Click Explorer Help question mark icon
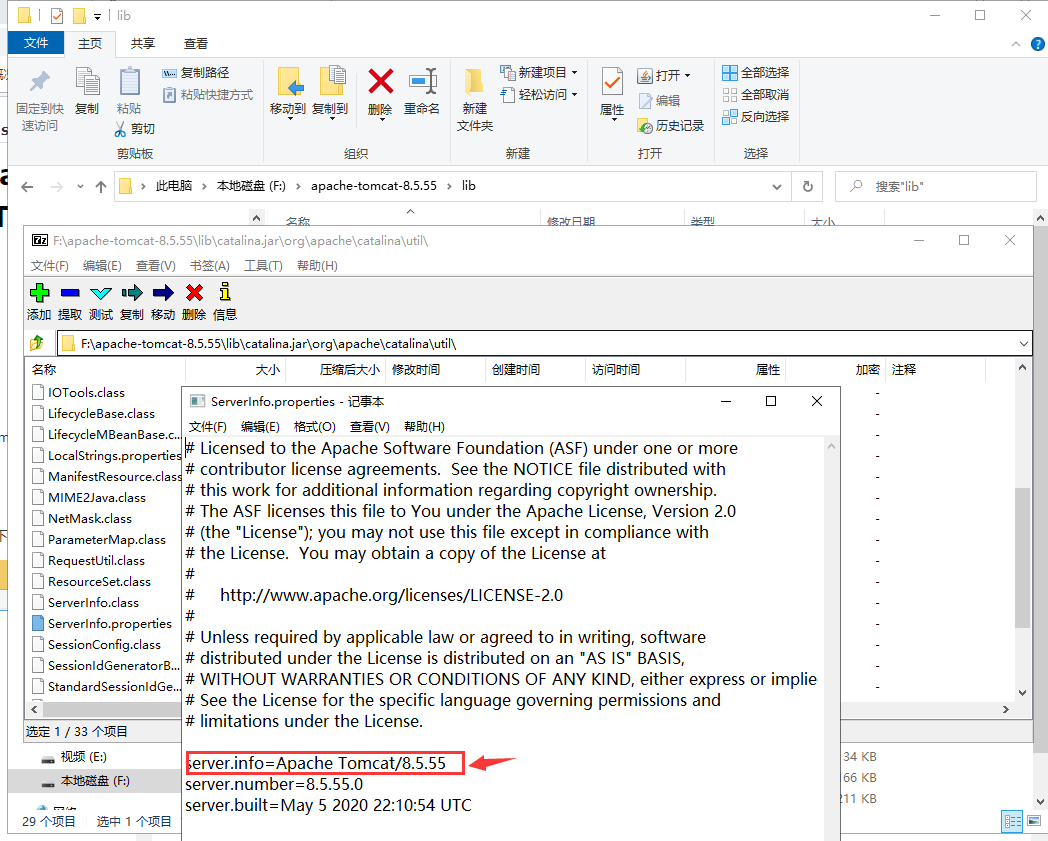This screenshot has height=841, width=1048. [x=1037, y=44]
